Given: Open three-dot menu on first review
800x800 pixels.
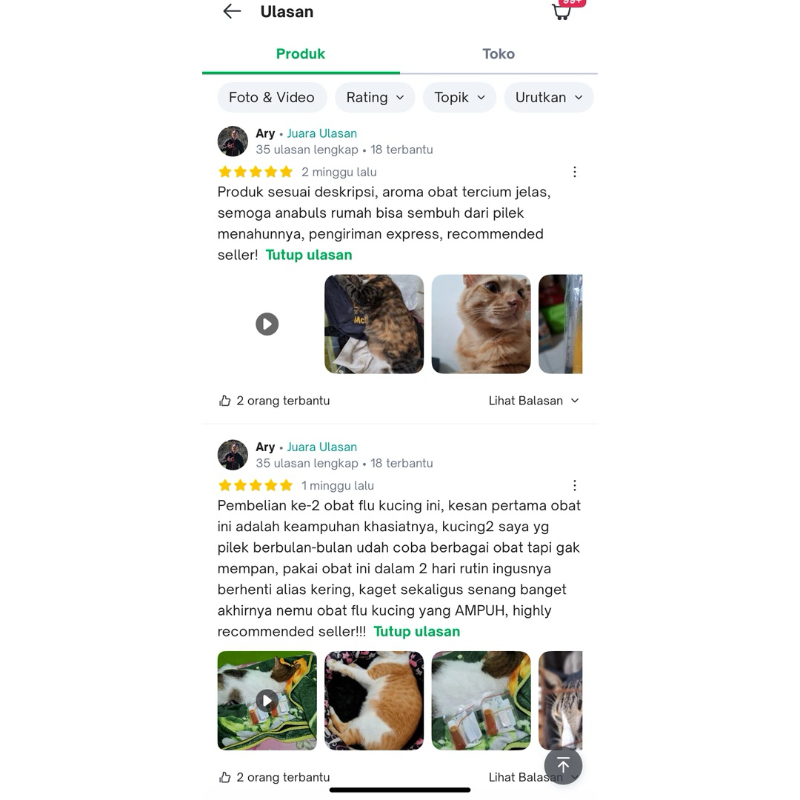Looking at the screenshot, I should 574,172.
